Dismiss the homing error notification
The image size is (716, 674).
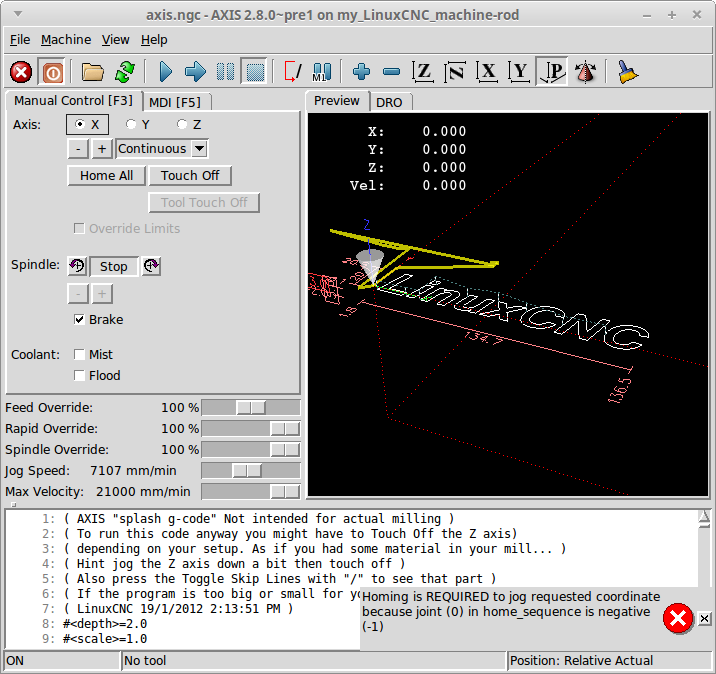(x=704, y=619)
